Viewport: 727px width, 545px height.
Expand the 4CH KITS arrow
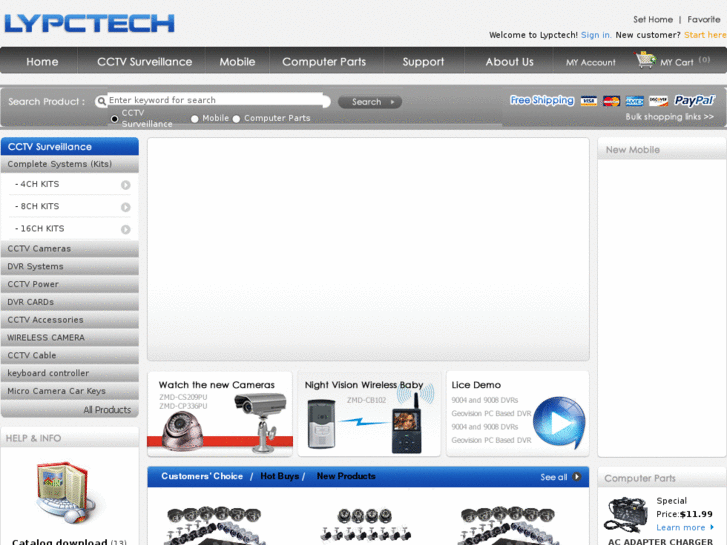click(126, 185)
